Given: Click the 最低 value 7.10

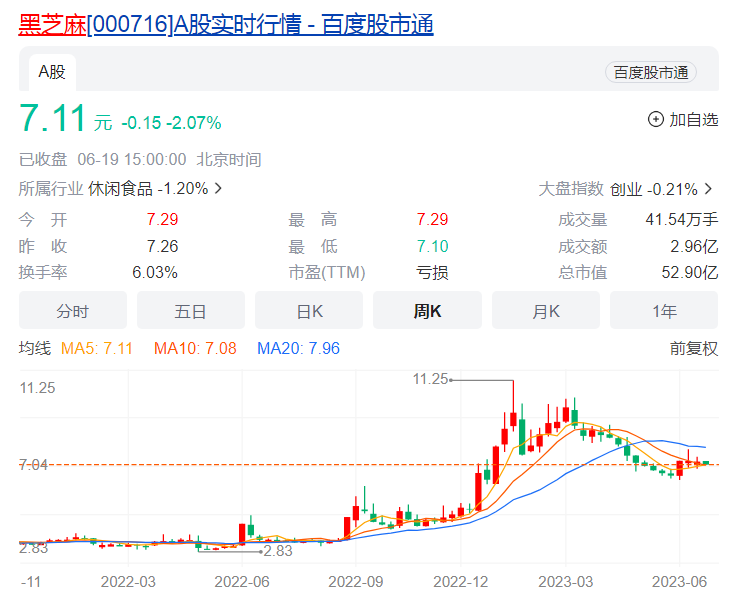Looking at the screenshot, I should [432, 246].
